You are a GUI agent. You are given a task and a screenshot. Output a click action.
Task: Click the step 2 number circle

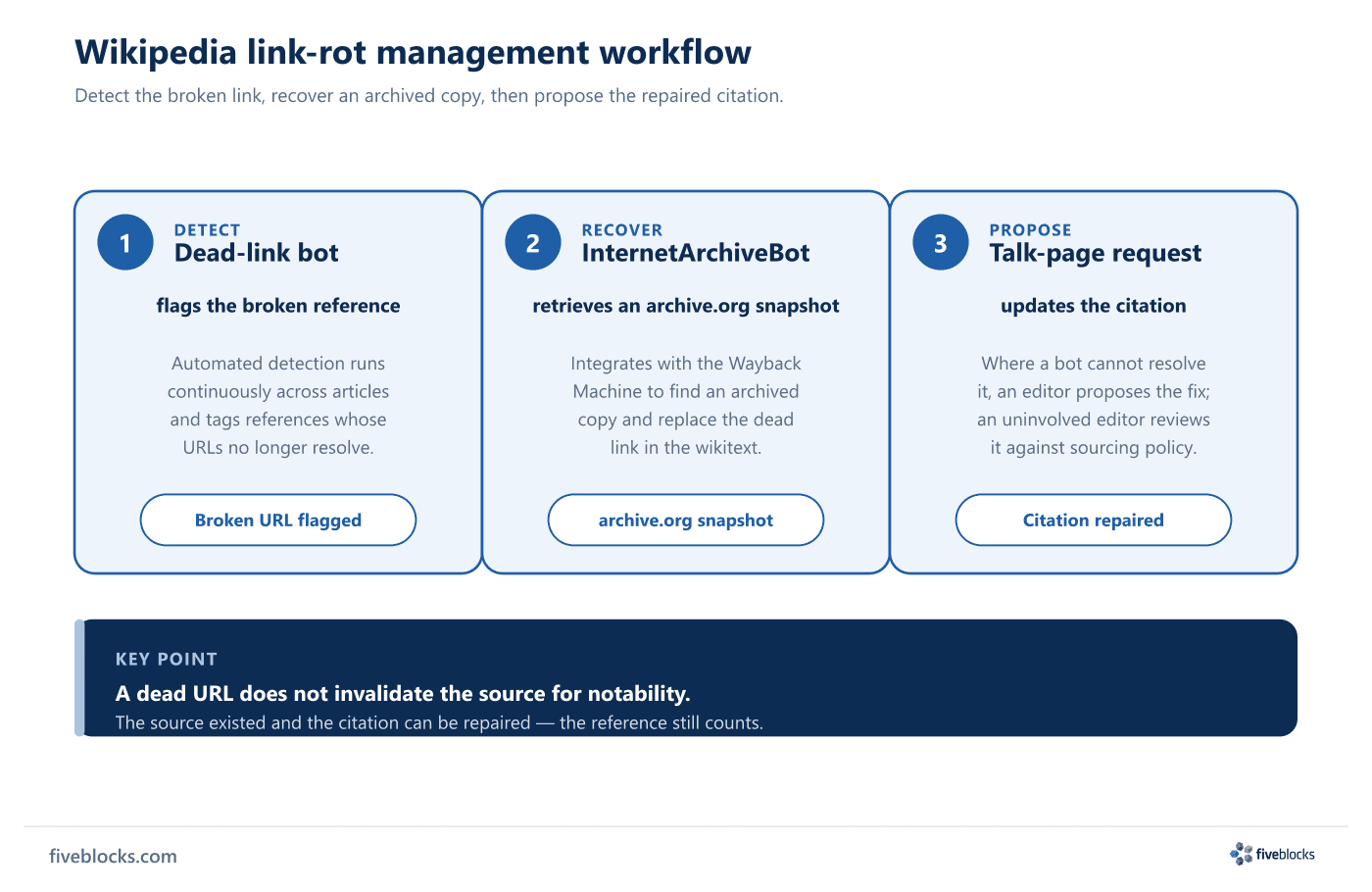coord(533,243)
